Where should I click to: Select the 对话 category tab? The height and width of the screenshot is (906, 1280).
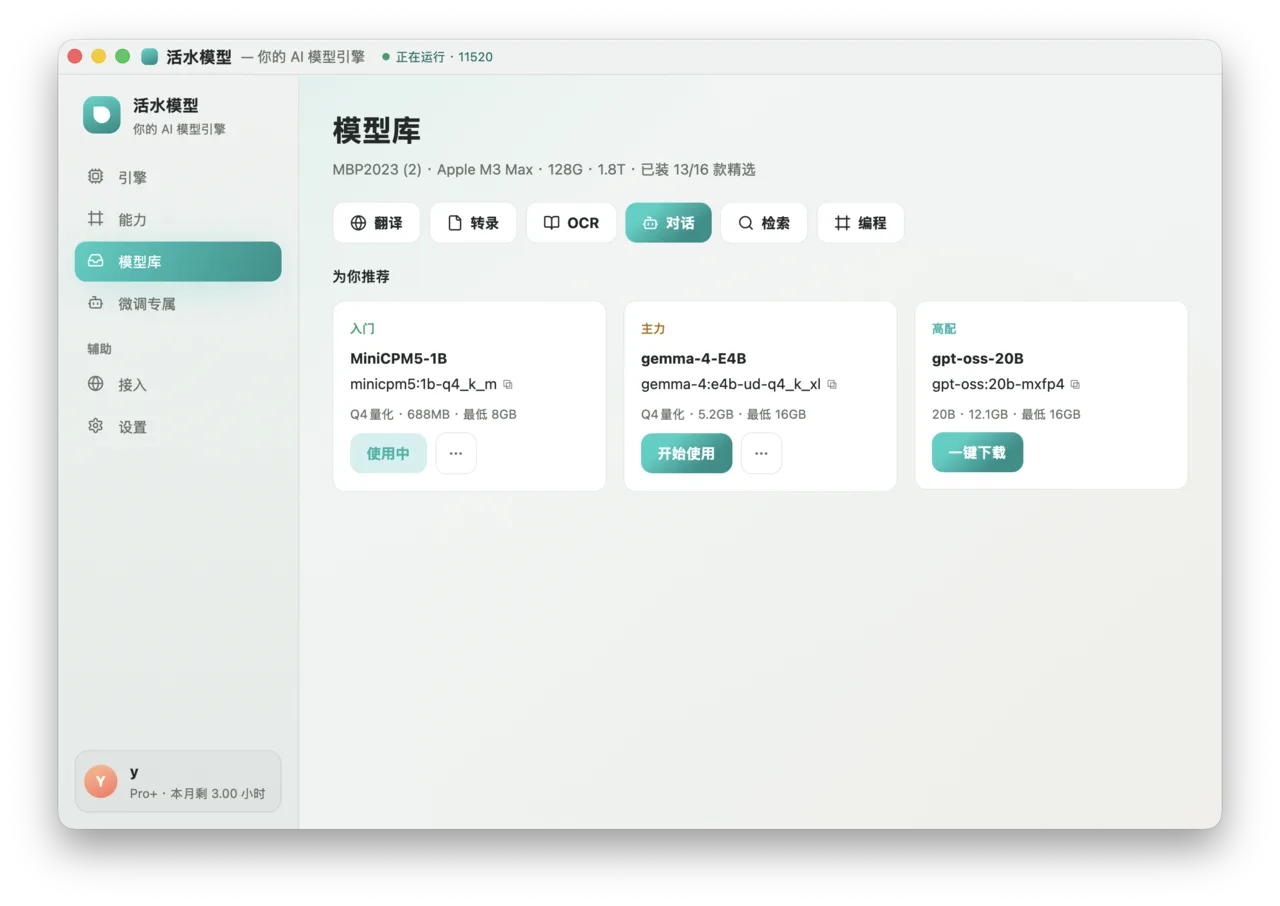click(x=668, y=223)
